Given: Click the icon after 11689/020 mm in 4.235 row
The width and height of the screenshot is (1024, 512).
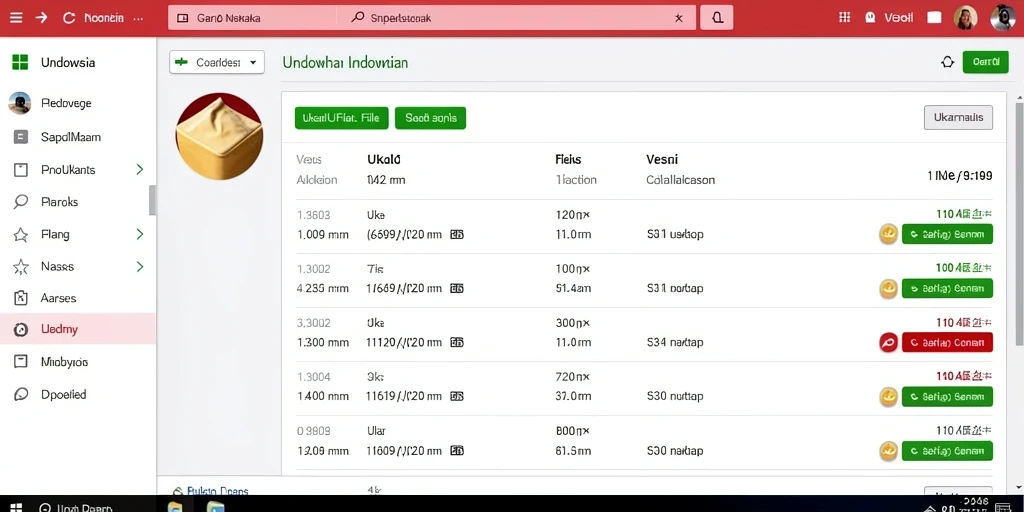Looking at the screenshot, I should [457, 288].
